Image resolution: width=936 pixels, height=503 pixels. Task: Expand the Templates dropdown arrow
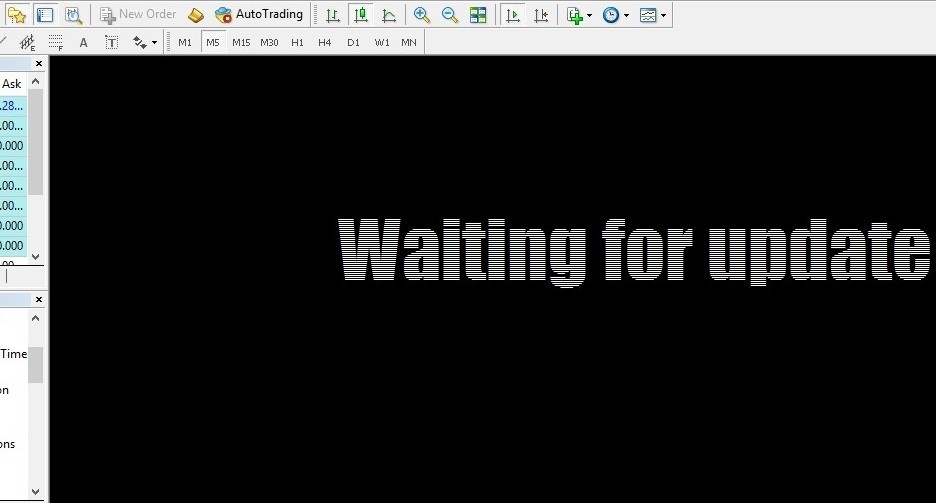click(x=663, y=16)
